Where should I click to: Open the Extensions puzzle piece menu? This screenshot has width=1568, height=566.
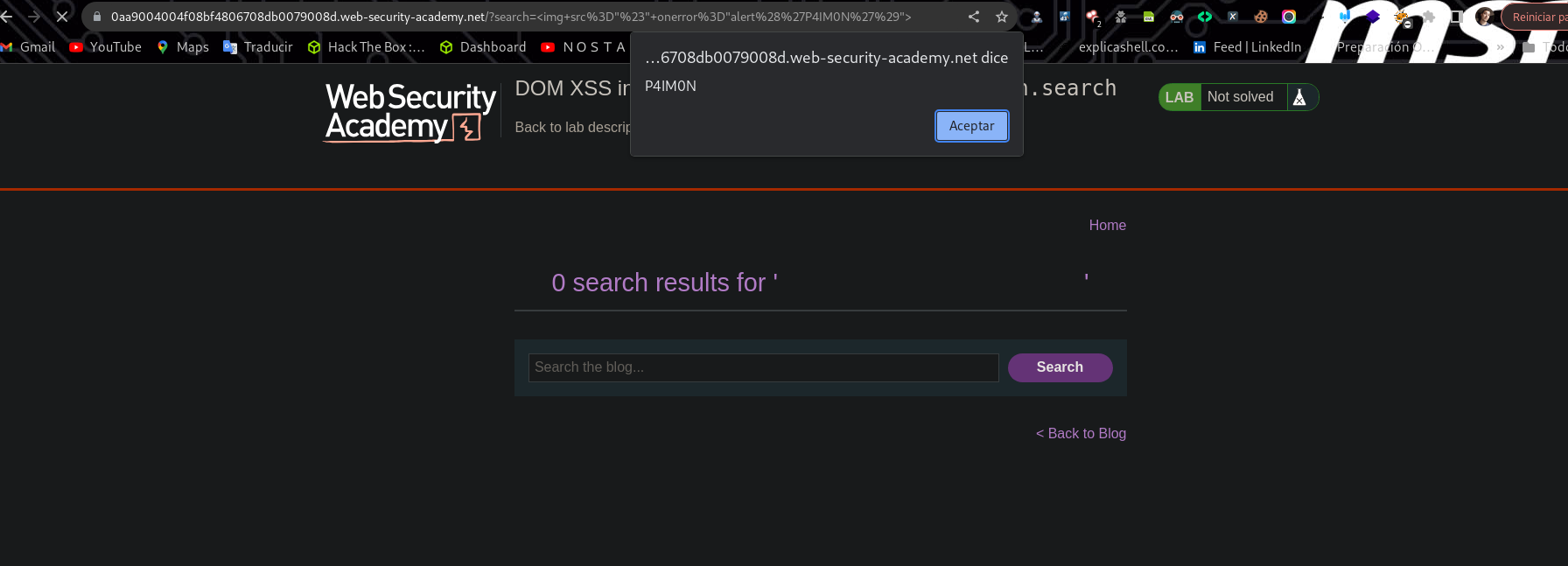tap(1429, 17)
